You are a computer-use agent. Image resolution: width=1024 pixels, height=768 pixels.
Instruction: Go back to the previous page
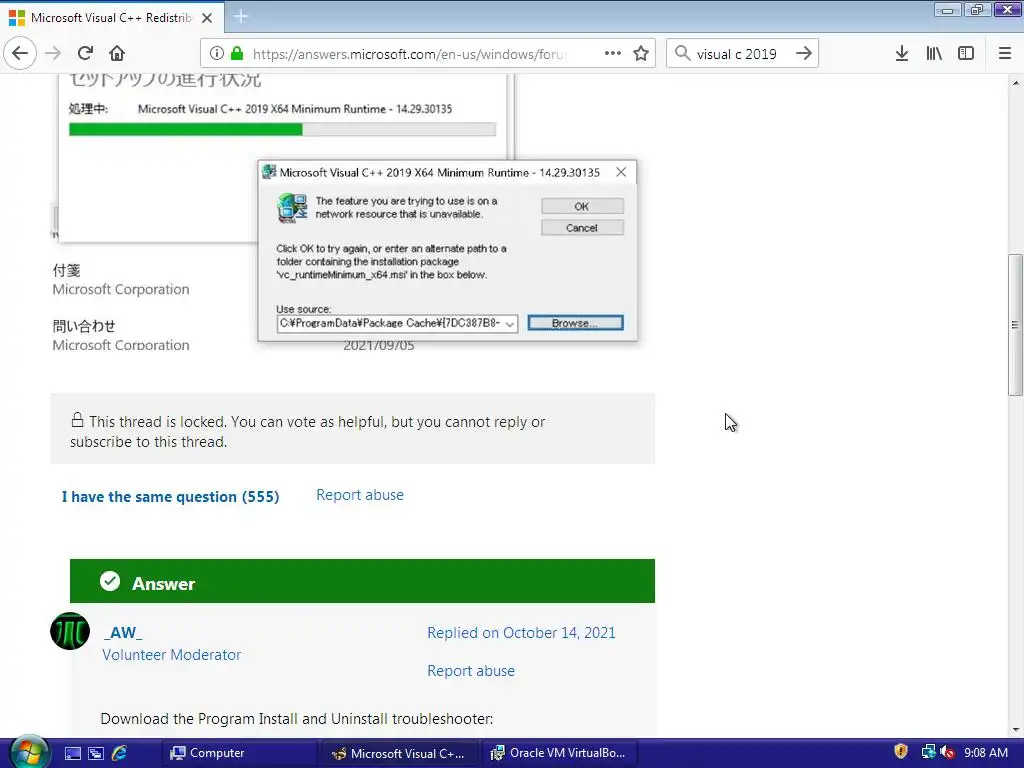20,54
